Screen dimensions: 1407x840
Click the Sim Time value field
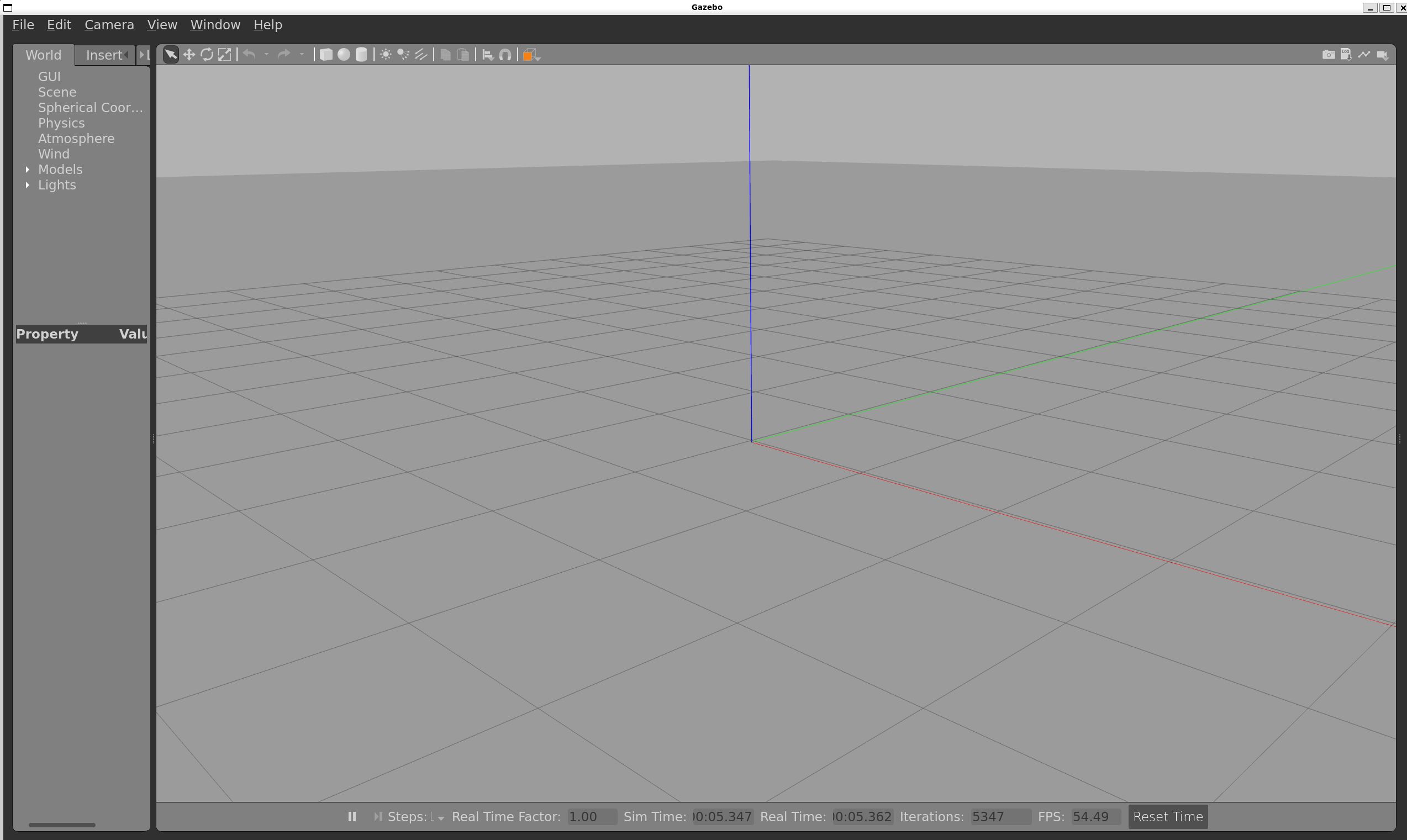tap(723, 817)
